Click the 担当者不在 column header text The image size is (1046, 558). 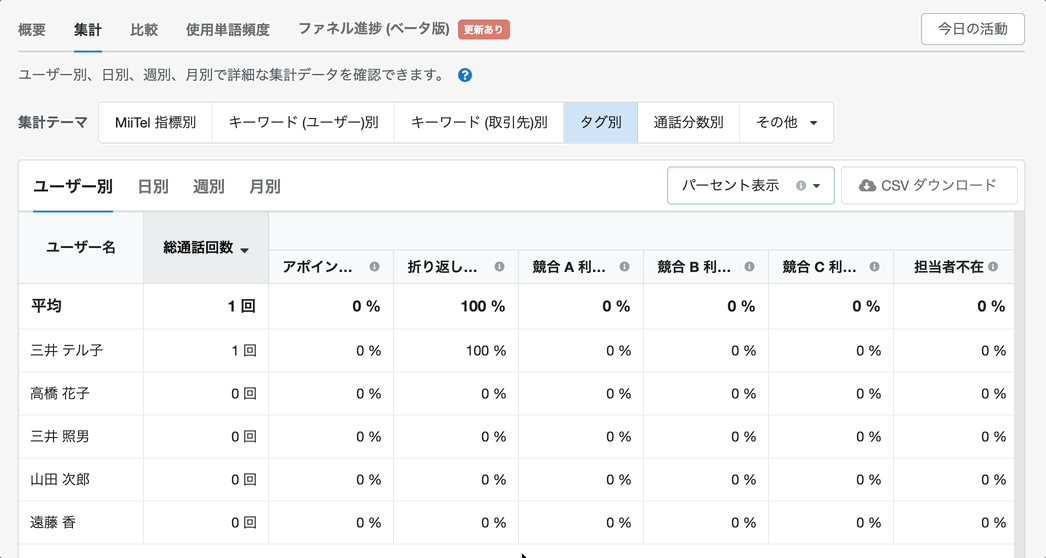click(x=949, y=267)
